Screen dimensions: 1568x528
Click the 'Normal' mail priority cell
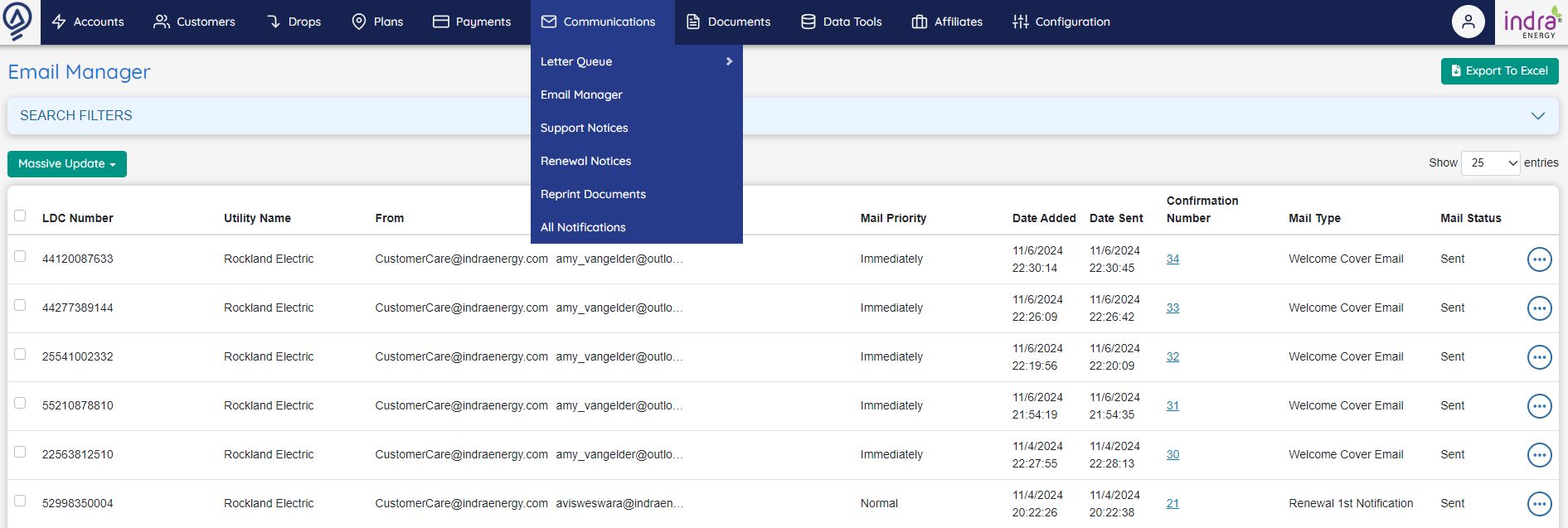(879, 503)
